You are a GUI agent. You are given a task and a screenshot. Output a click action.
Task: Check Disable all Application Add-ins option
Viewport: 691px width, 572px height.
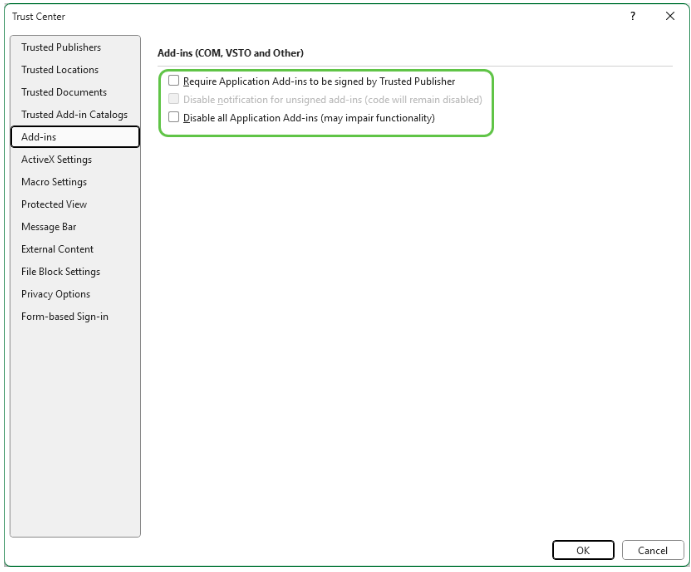tap(174, 117)
